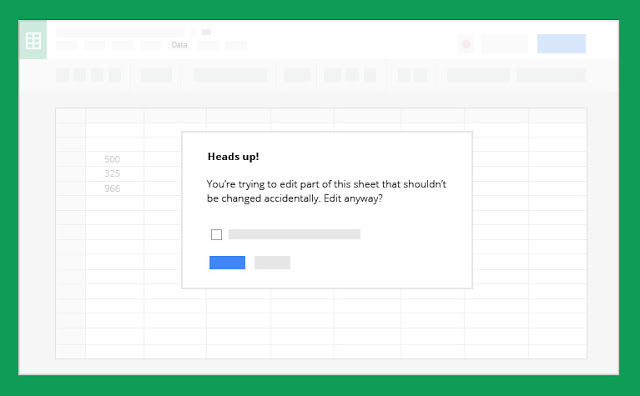
Task: Click the gray cancel button in dialog
Action: click(272, 263)
